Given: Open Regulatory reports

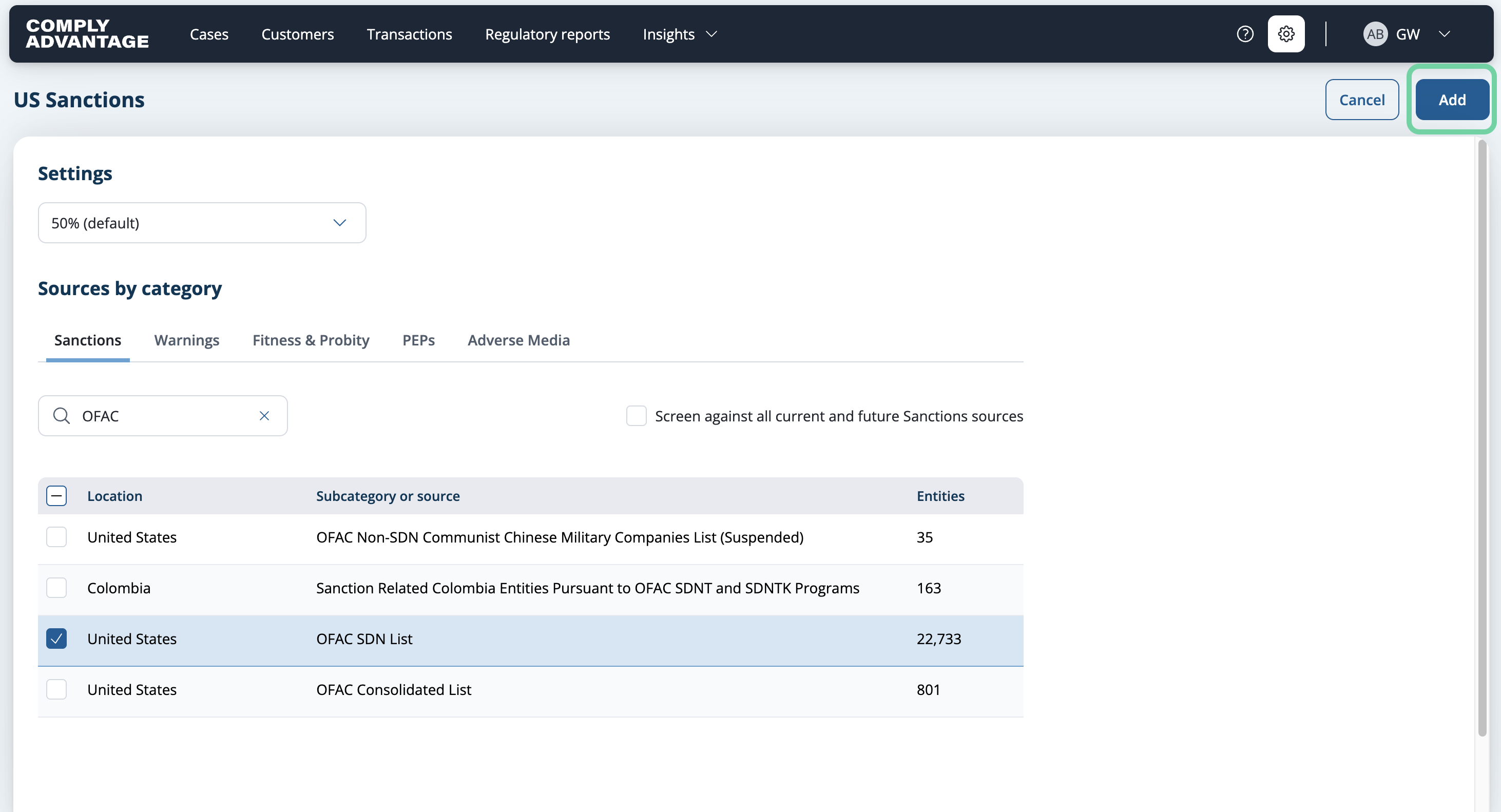Looking at the screenshot, I should [x=548, y=34].
